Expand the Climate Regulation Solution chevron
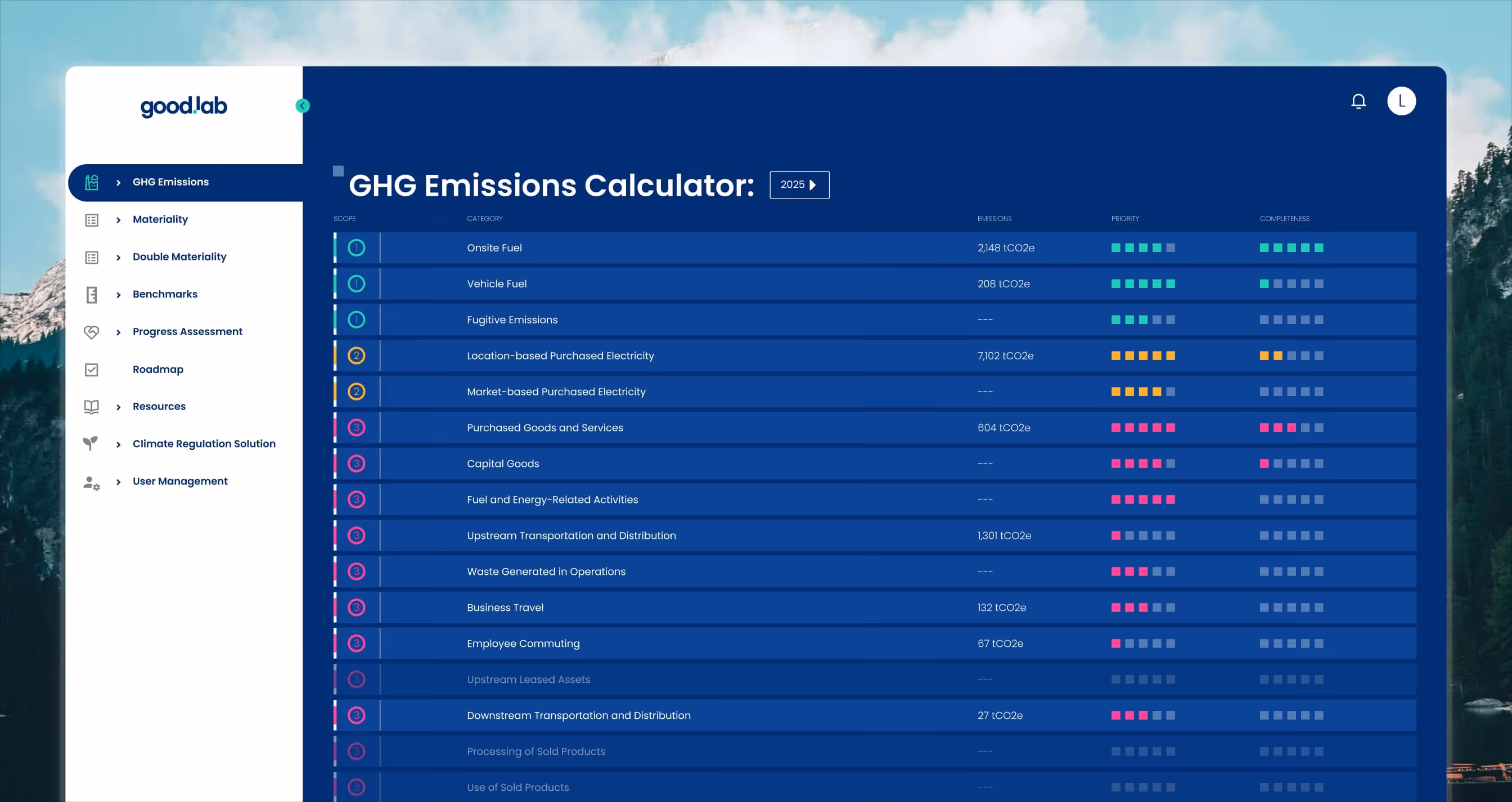The height and width of the screenshot is (802, 1512). [x=119, y=444]
